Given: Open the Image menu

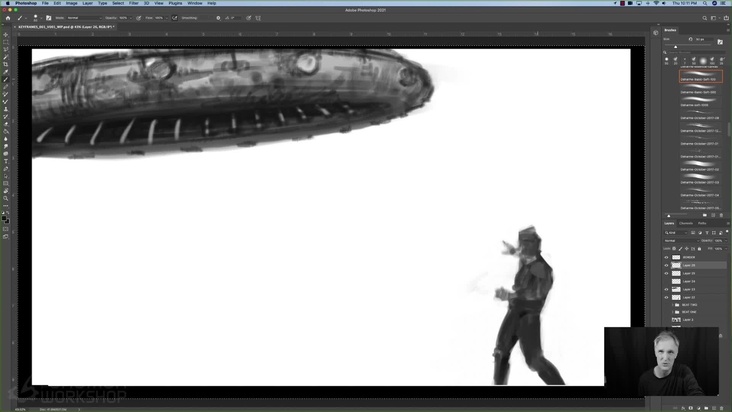Looking at the screenshot, I should [71, 3].
